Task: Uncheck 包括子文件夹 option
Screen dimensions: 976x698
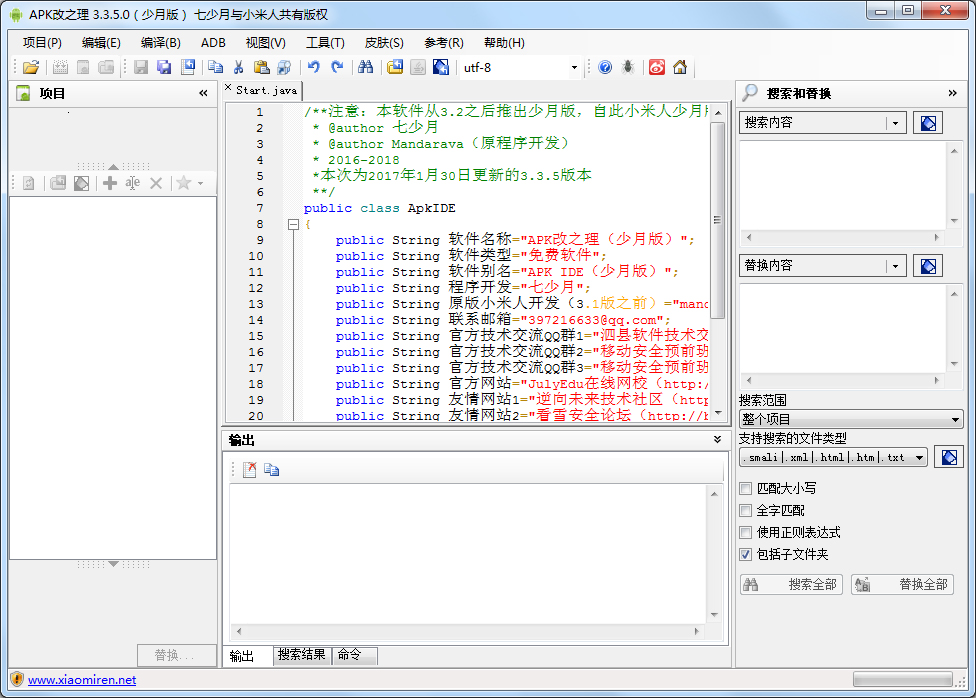Action: coord(743,554)
